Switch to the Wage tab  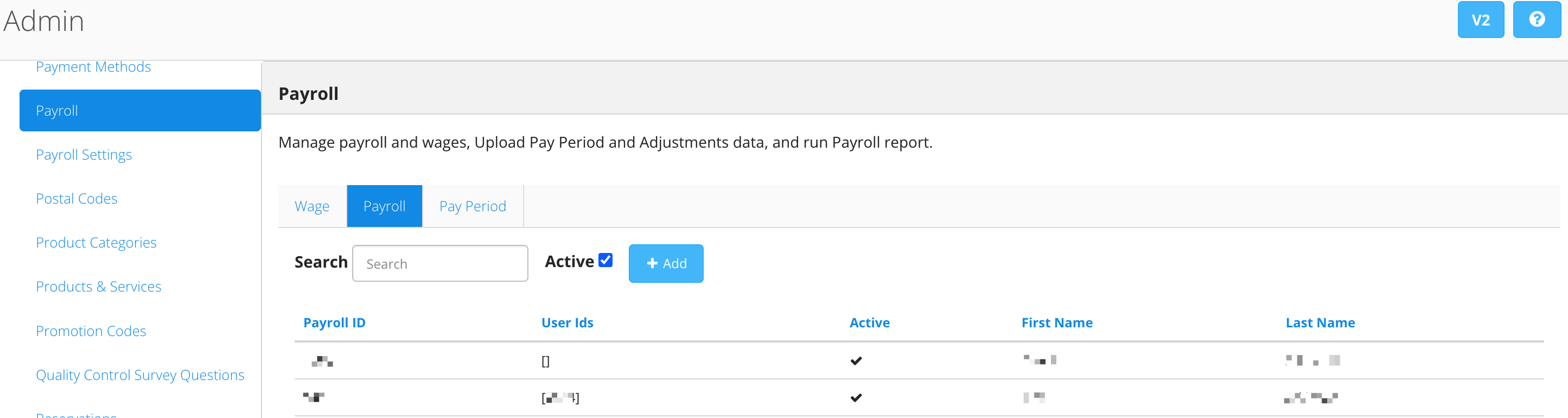pos(313,206)
